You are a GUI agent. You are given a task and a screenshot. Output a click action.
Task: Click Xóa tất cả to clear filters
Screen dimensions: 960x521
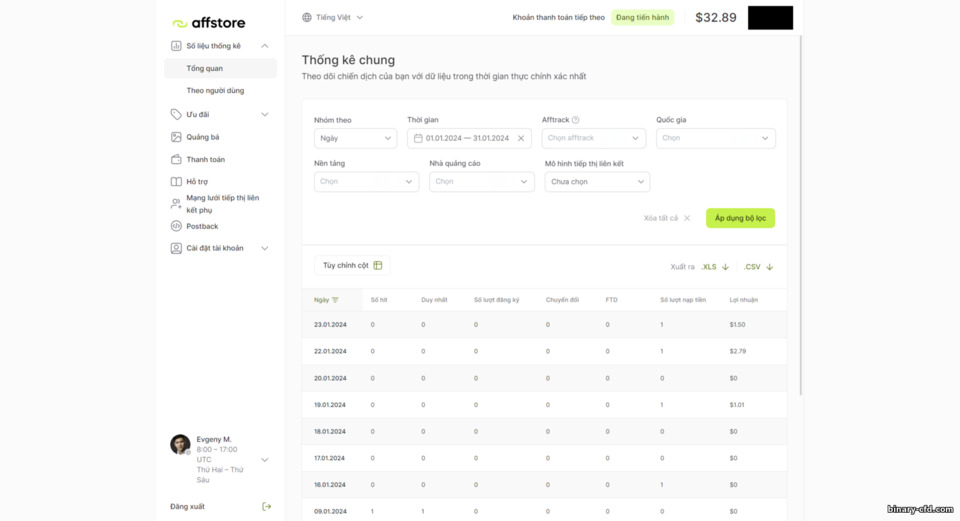[661, 218]
